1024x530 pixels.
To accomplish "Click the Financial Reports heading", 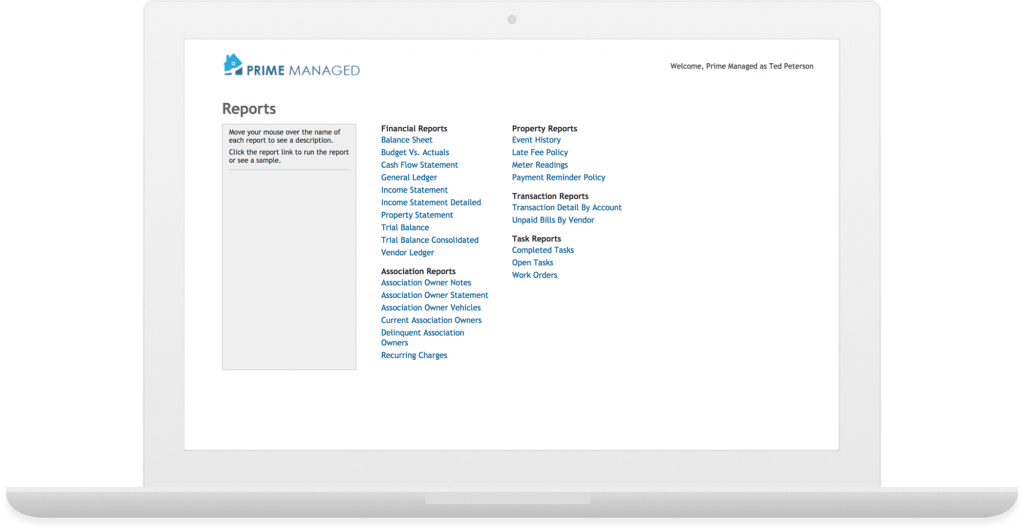I will tap(414, 129).
